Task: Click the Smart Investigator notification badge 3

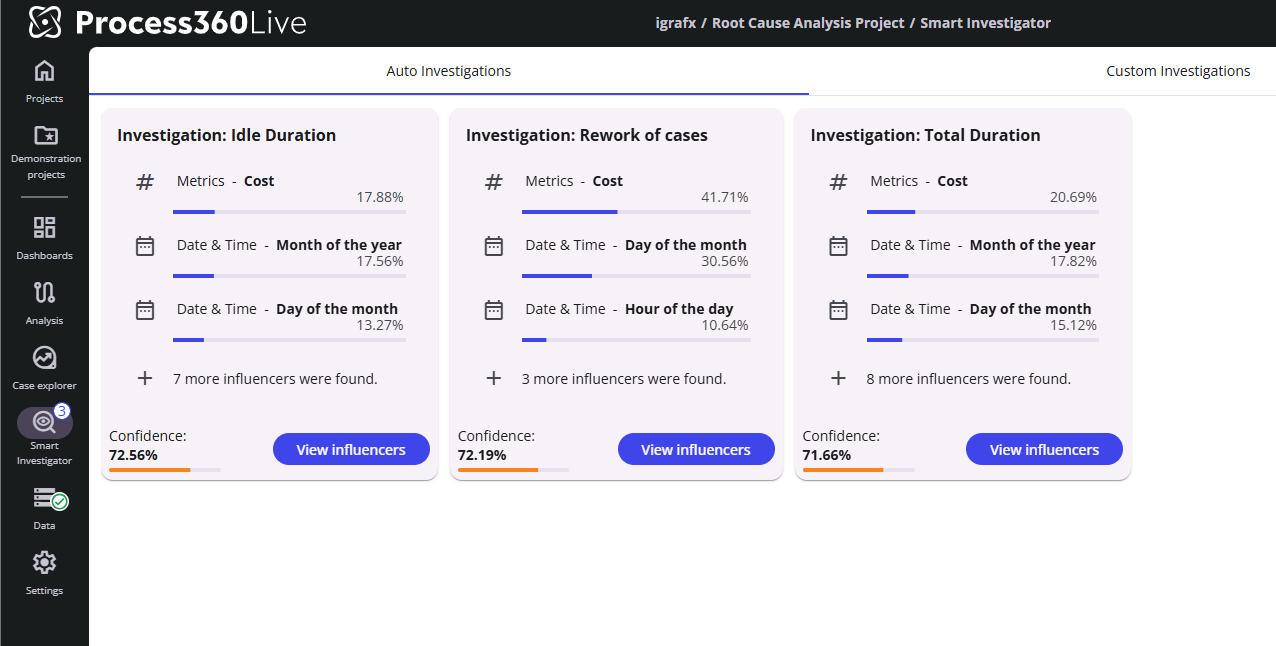Action: click(x=62, y=411)
